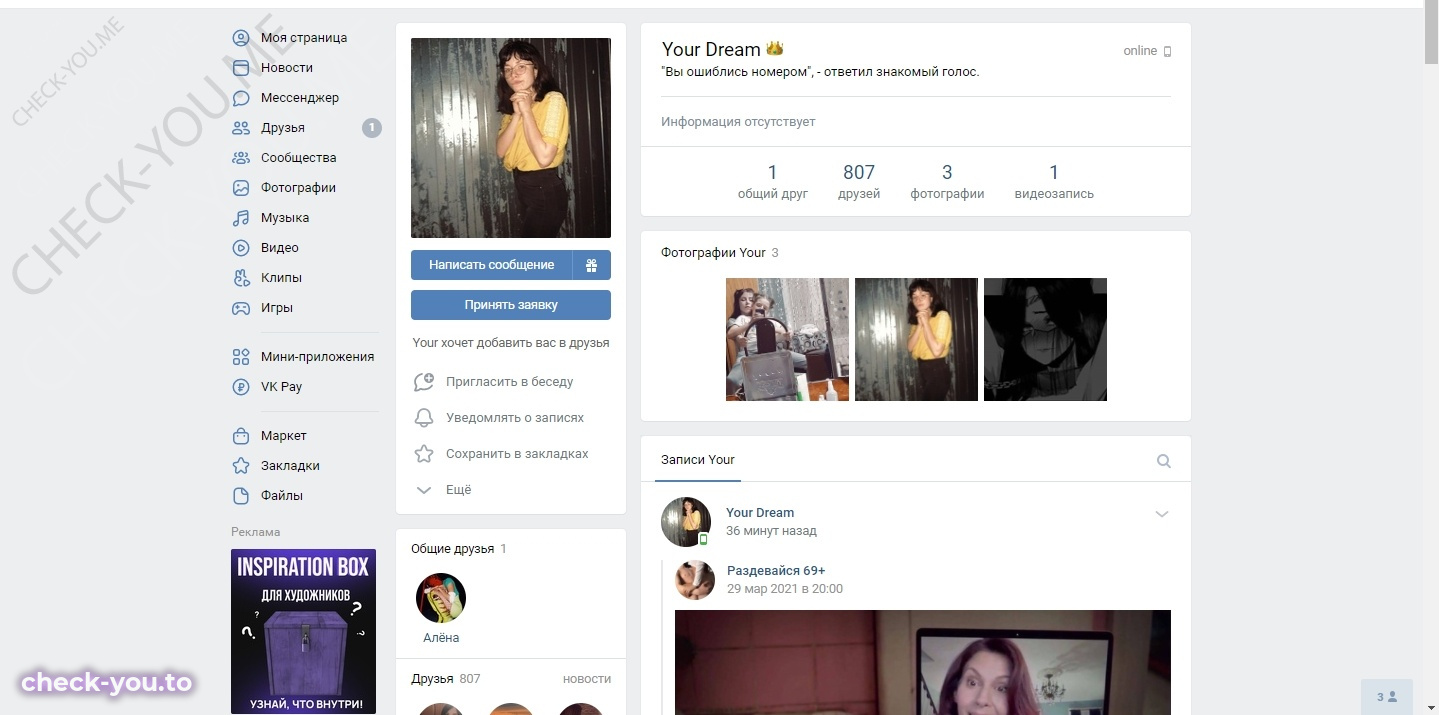This screenshot has height=715, width=1439.
Task: Click the friend request badge showing 1
Action: (x=372, y=128)
